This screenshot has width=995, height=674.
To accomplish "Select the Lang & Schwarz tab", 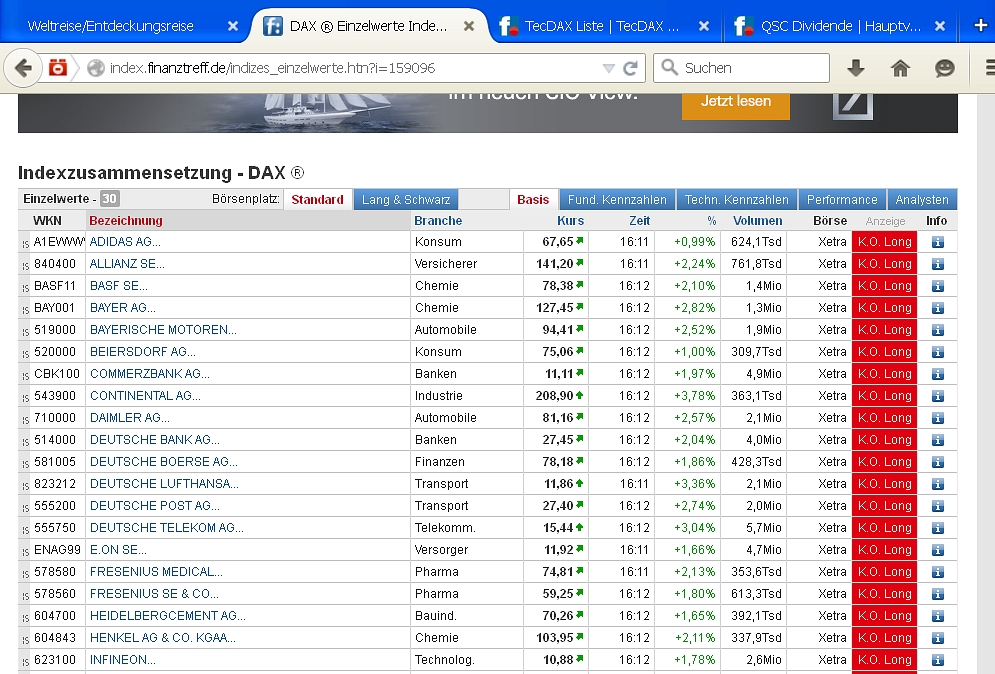I will coord(406,199).
